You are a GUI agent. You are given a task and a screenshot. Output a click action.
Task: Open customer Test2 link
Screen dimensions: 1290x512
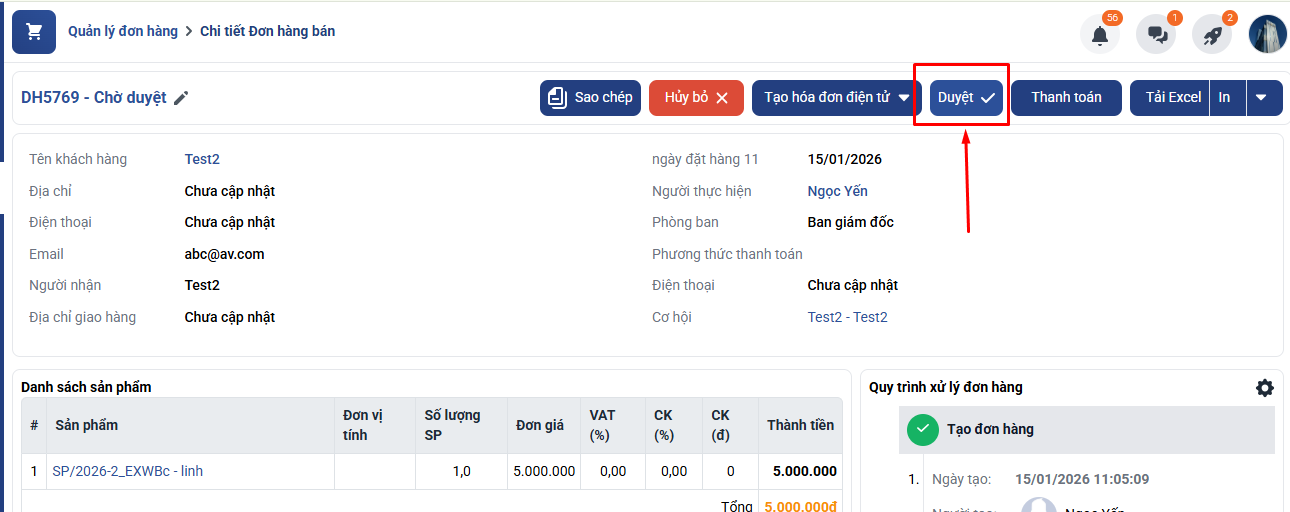pyautogui.click(x=202, y=159)
